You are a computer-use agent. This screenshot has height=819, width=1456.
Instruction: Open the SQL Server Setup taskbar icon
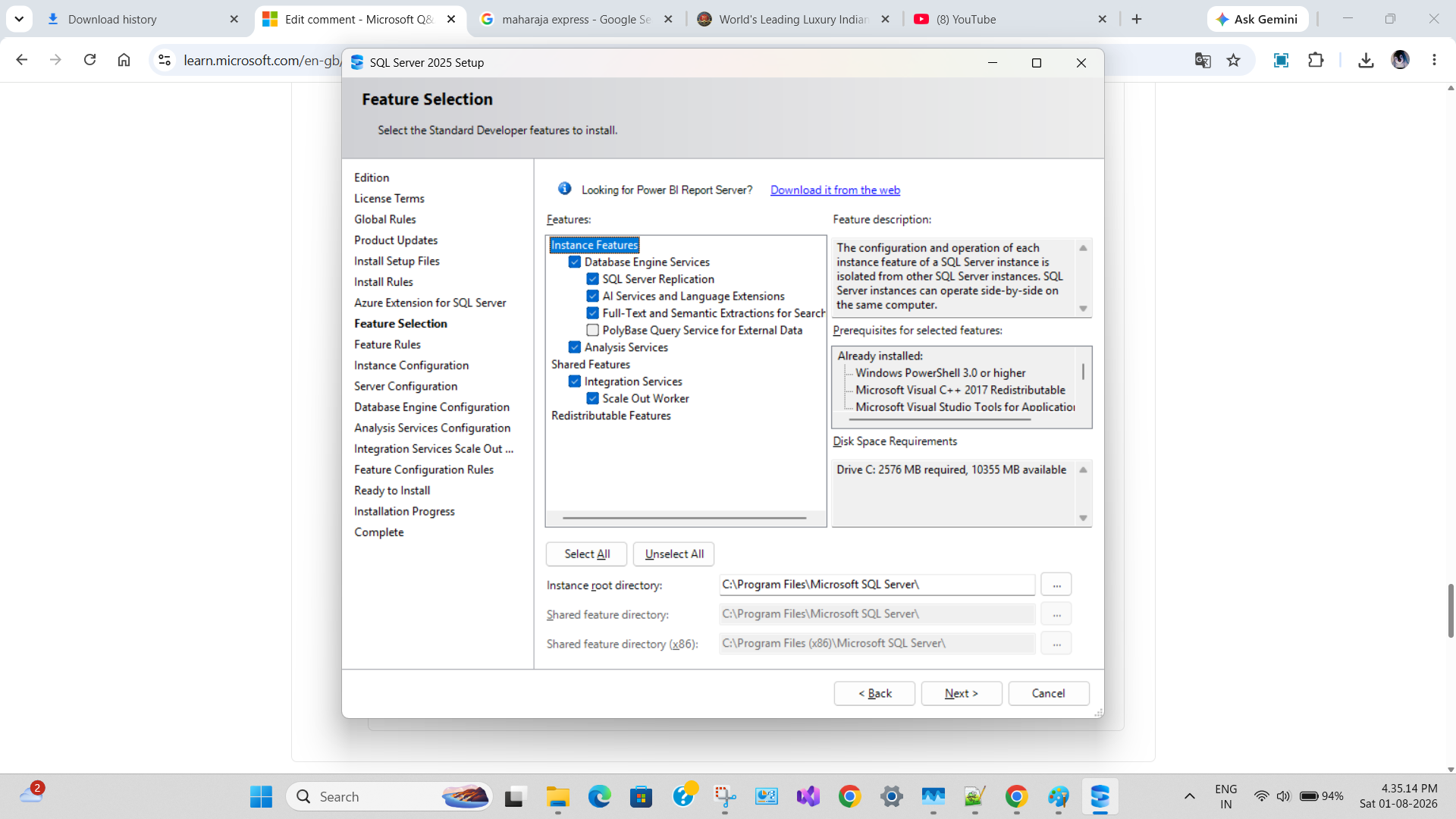[x=1100, y=797]
